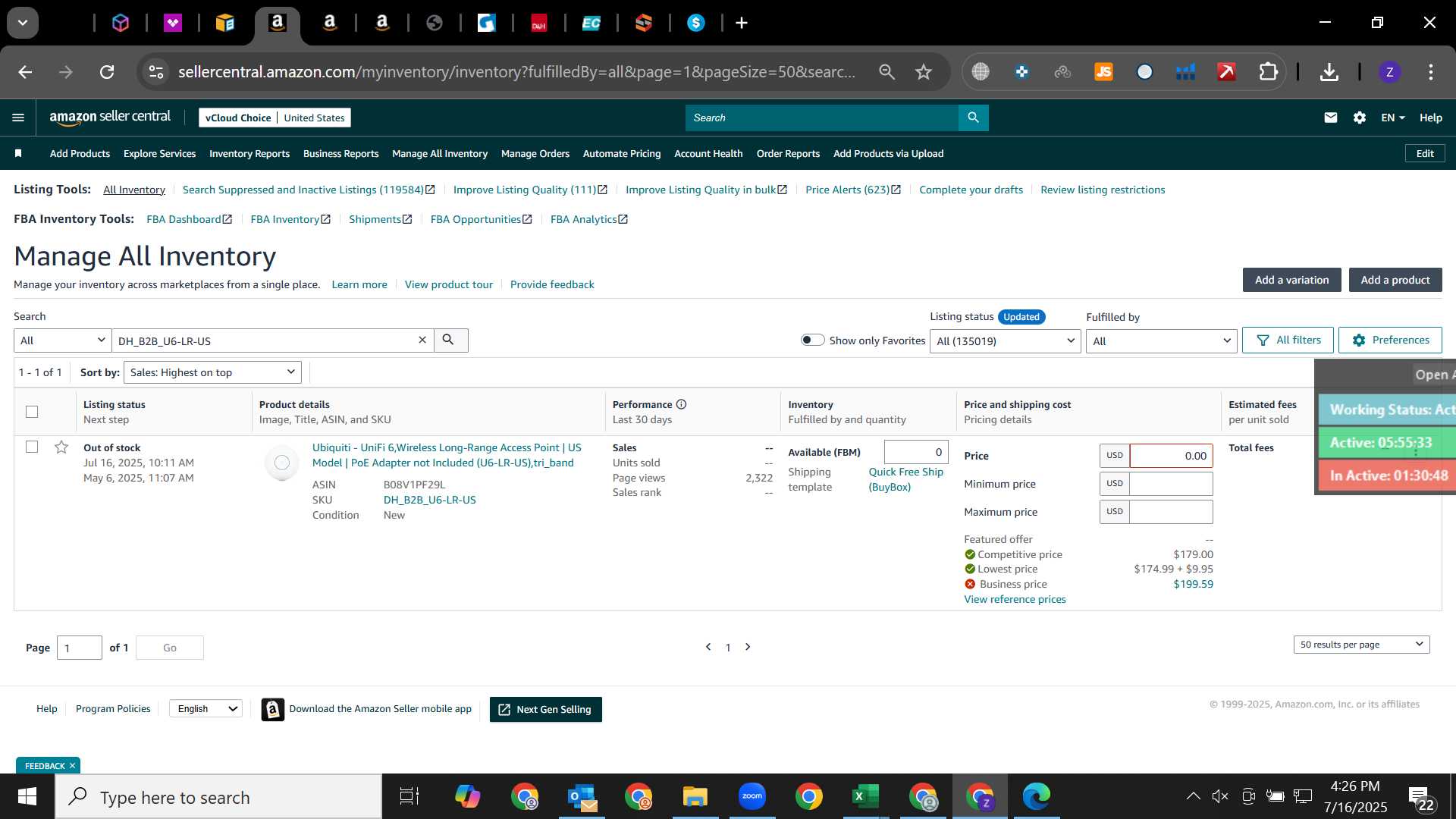Check the Ubiquiti listing row checkbox
This screenshot has width=1456, height=819.
[32, 447]
